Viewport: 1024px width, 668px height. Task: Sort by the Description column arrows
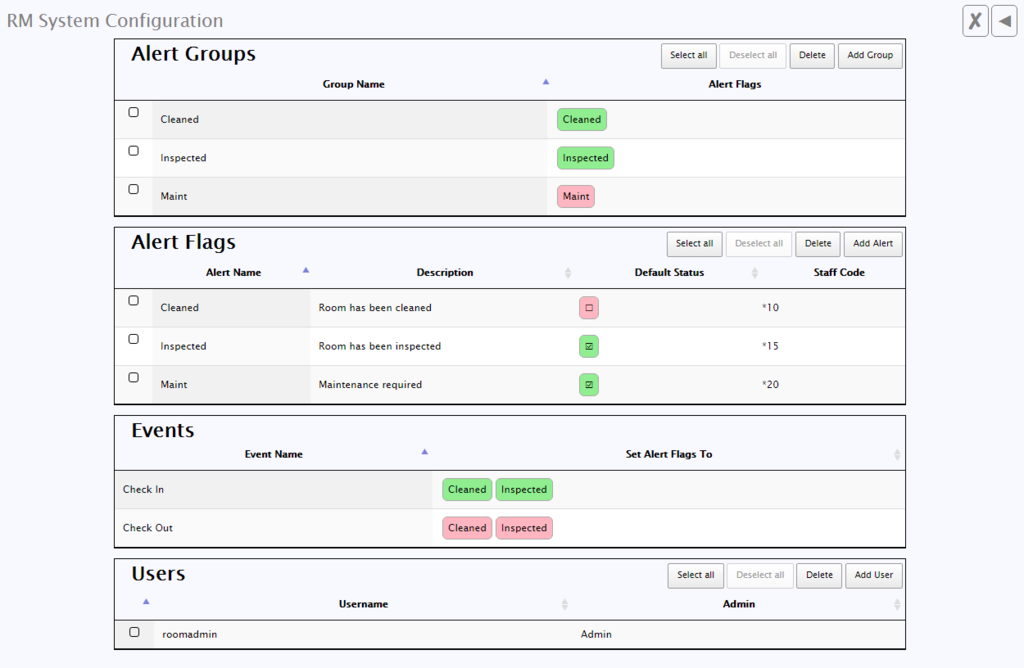point(568,273)
